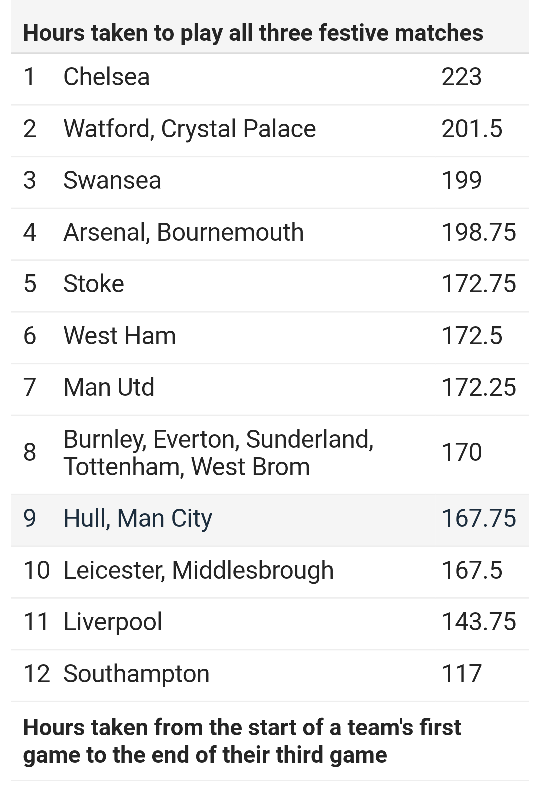Select the 167.75 hours value

[479, 519]
